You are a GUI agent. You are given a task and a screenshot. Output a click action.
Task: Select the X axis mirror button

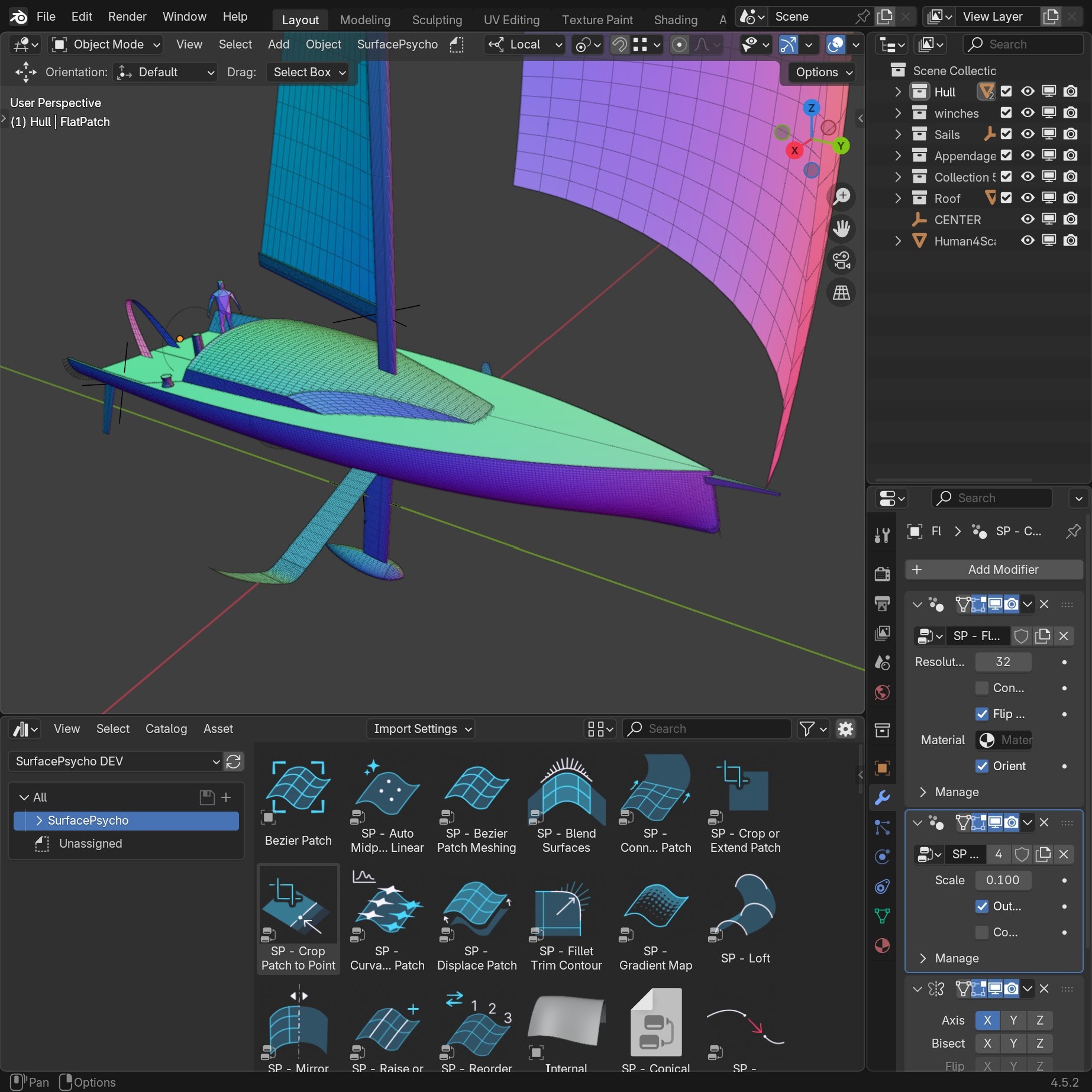987,1020
